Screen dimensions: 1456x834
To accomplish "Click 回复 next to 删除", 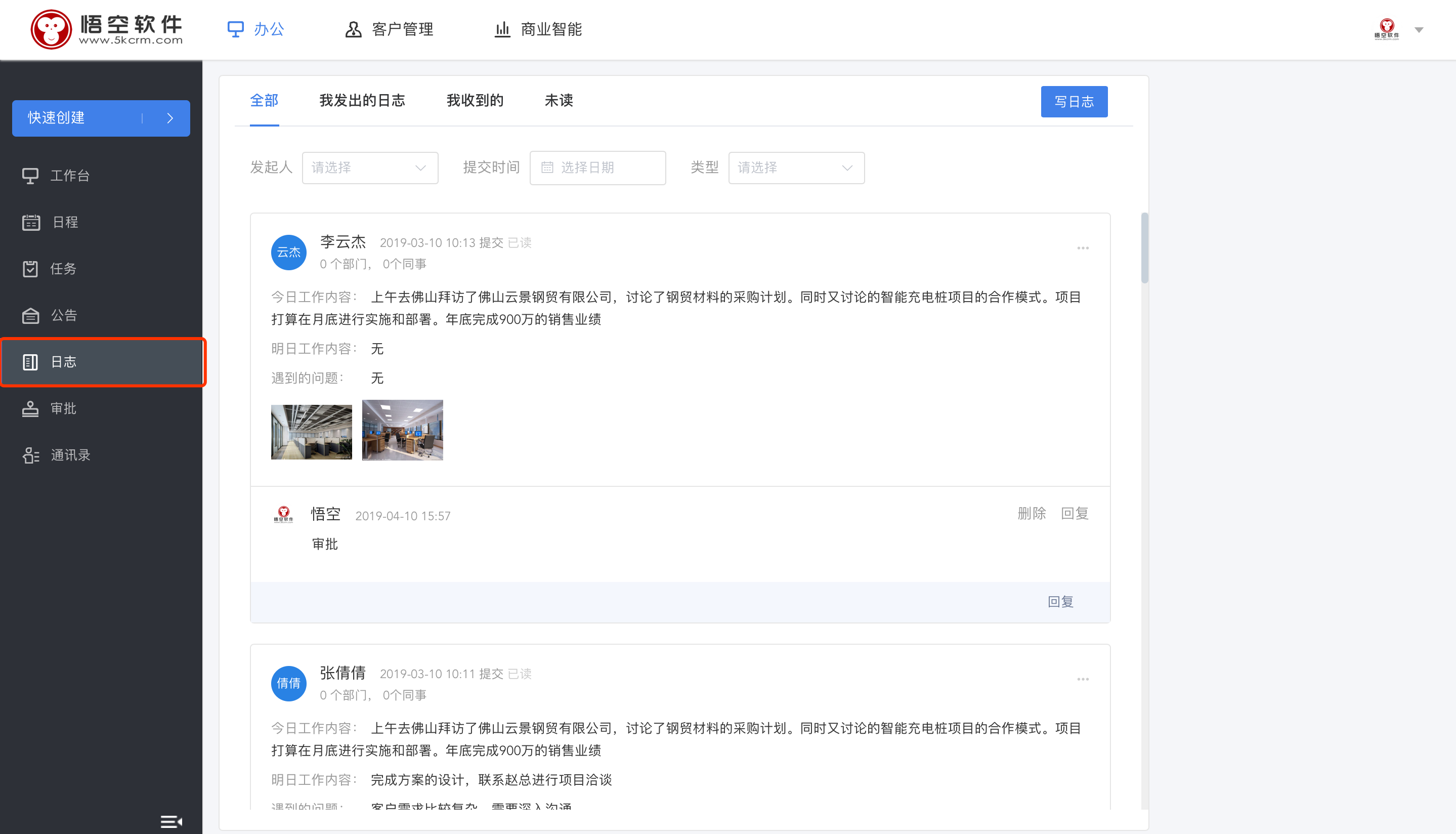I will (1074, 513).
